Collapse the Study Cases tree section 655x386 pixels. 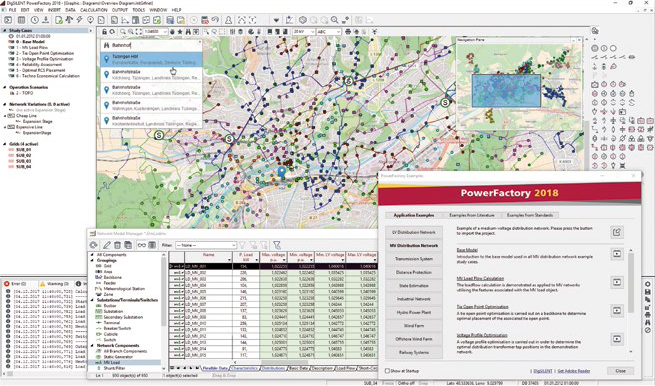[5, 30]
